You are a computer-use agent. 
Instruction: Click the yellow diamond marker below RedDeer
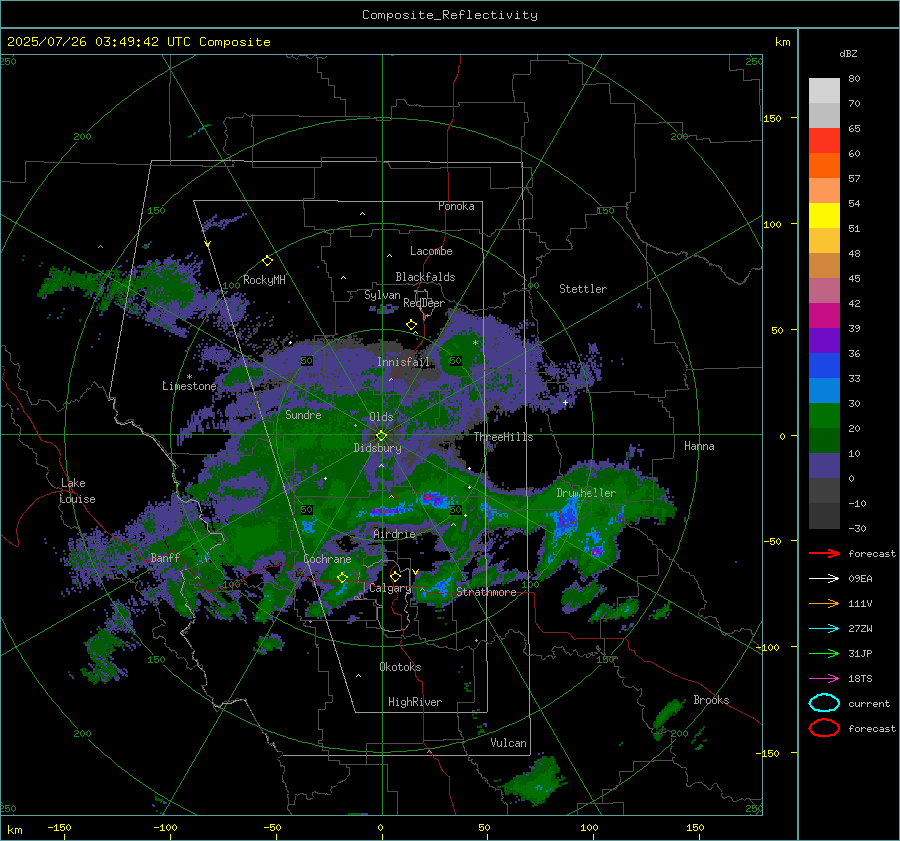(x=412, y=325)
